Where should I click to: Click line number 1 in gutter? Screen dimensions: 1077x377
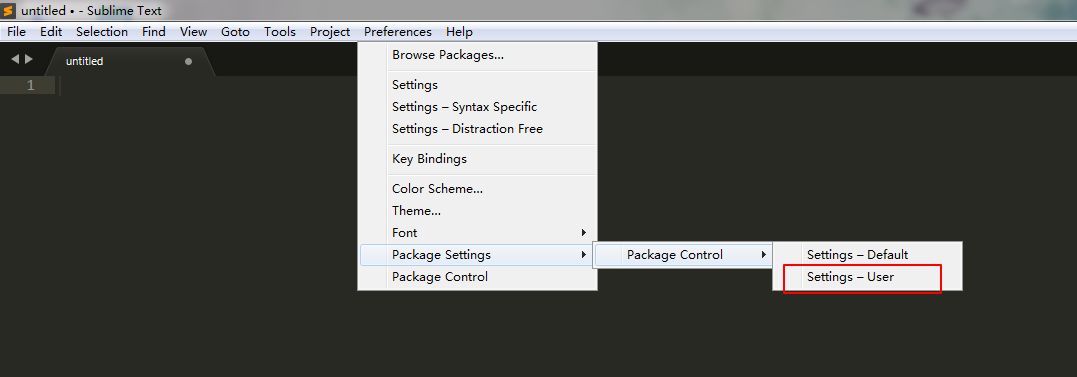(30, 85)
